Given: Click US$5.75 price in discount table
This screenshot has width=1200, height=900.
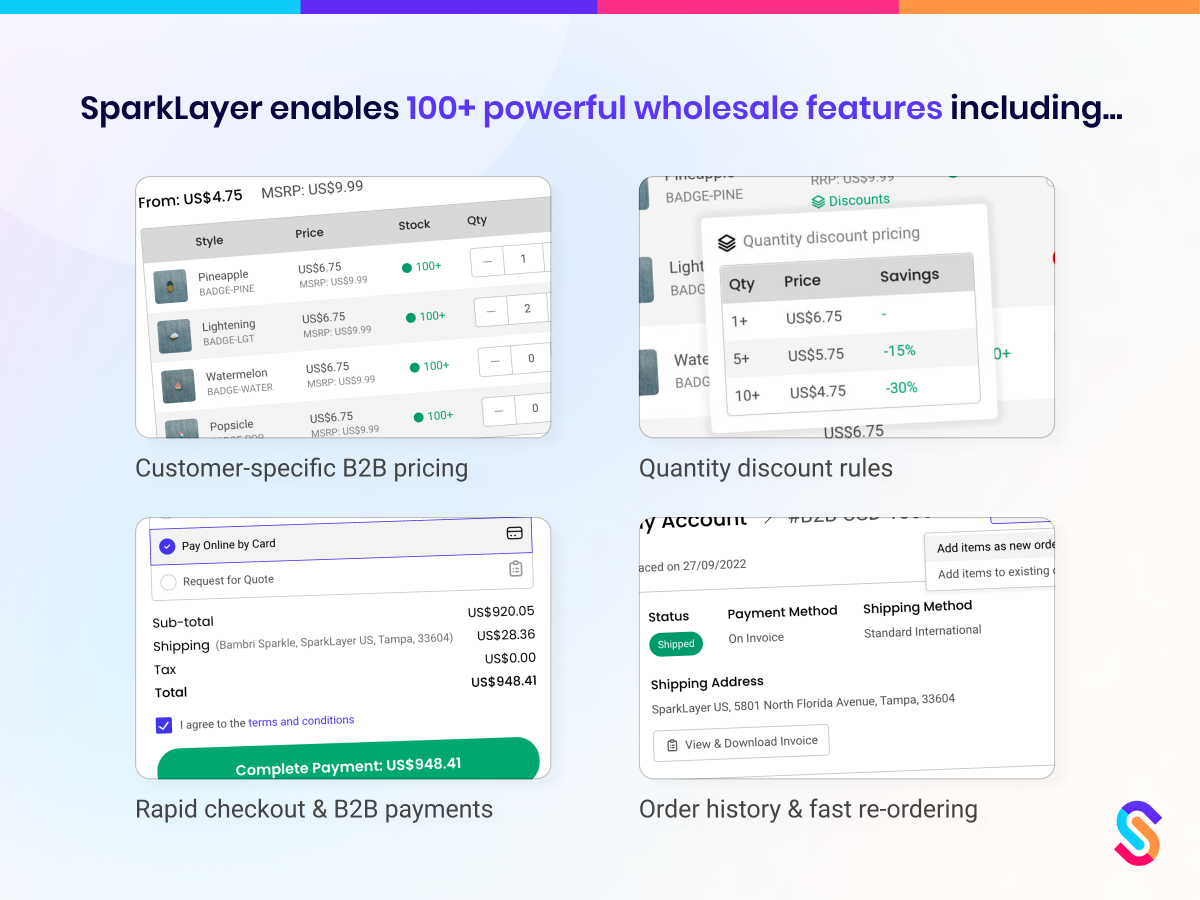Looking at the screenshot, I should [x=816, y=355].
